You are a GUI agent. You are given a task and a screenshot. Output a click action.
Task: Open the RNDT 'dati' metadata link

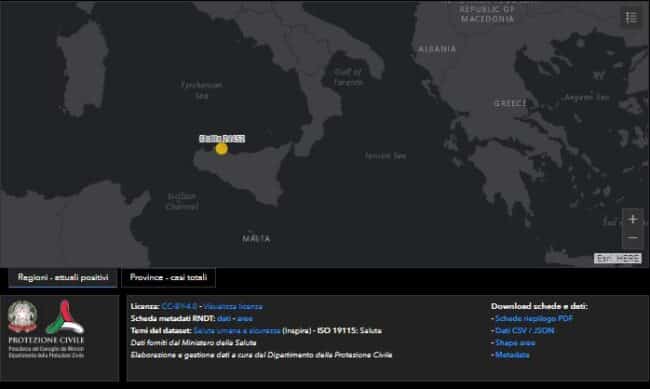point(224,318)
